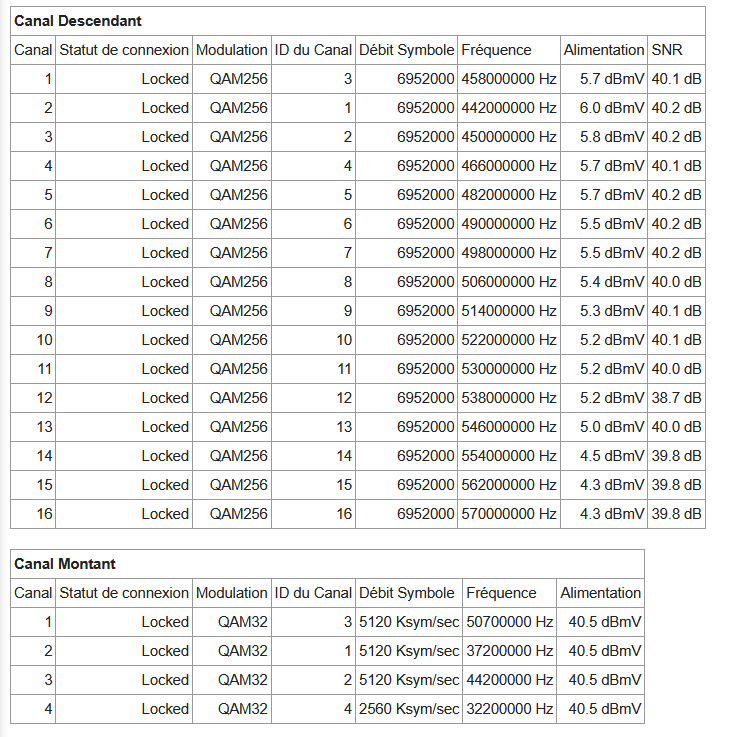Select downstream frequency 514000000 Hz
Image resolution: width=731 pixels, height=737 pixels.
pyautogui.click(x=509, y=311)
